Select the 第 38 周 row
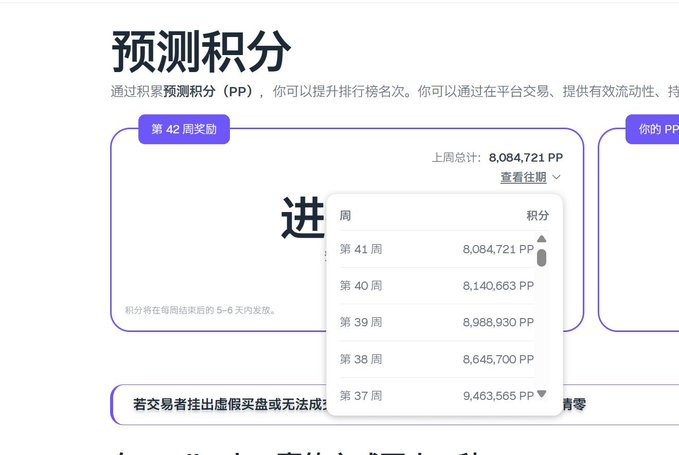 coord(436,359)
